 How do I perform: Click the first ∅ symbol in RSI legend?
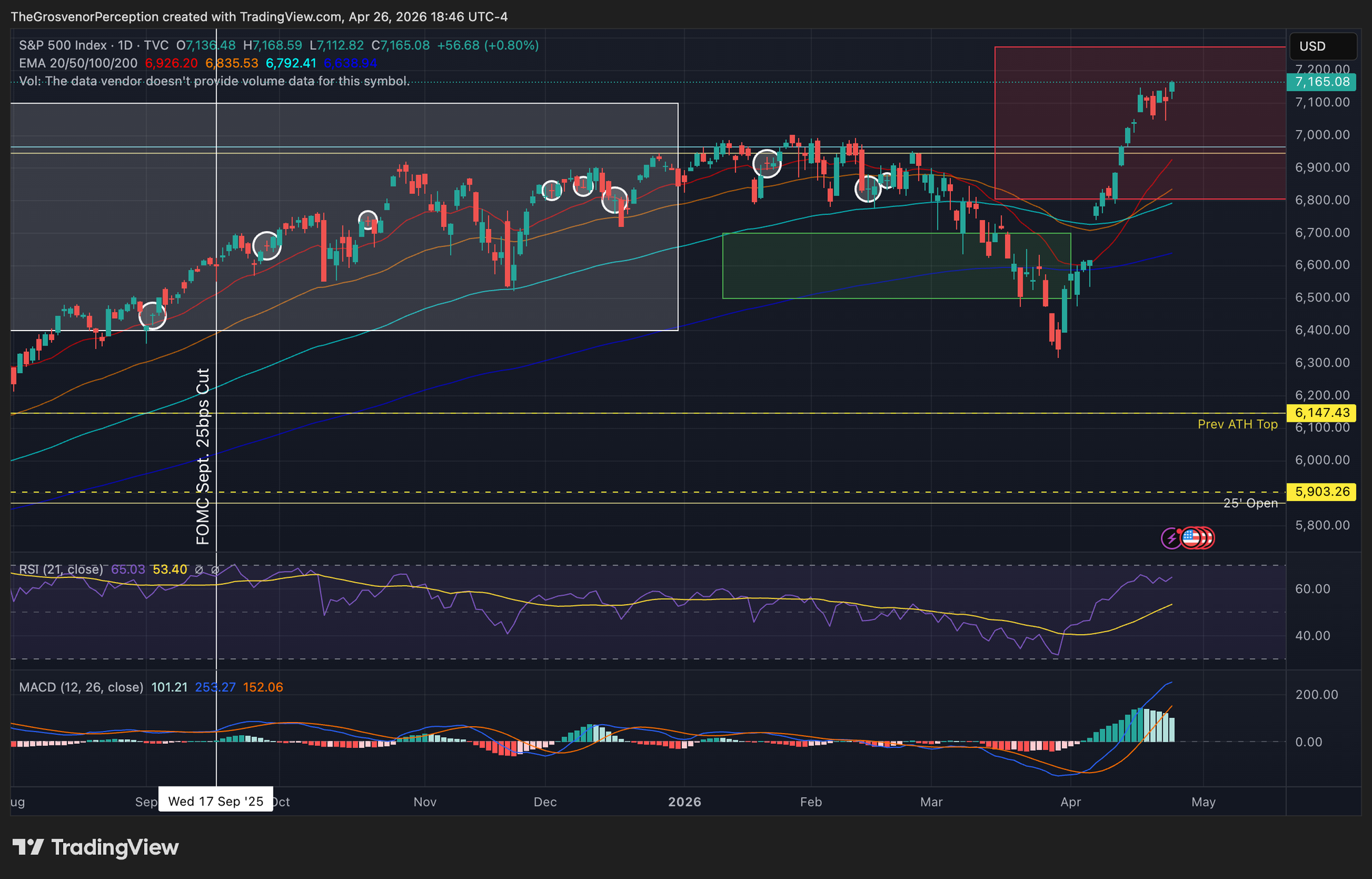[199, 570]
